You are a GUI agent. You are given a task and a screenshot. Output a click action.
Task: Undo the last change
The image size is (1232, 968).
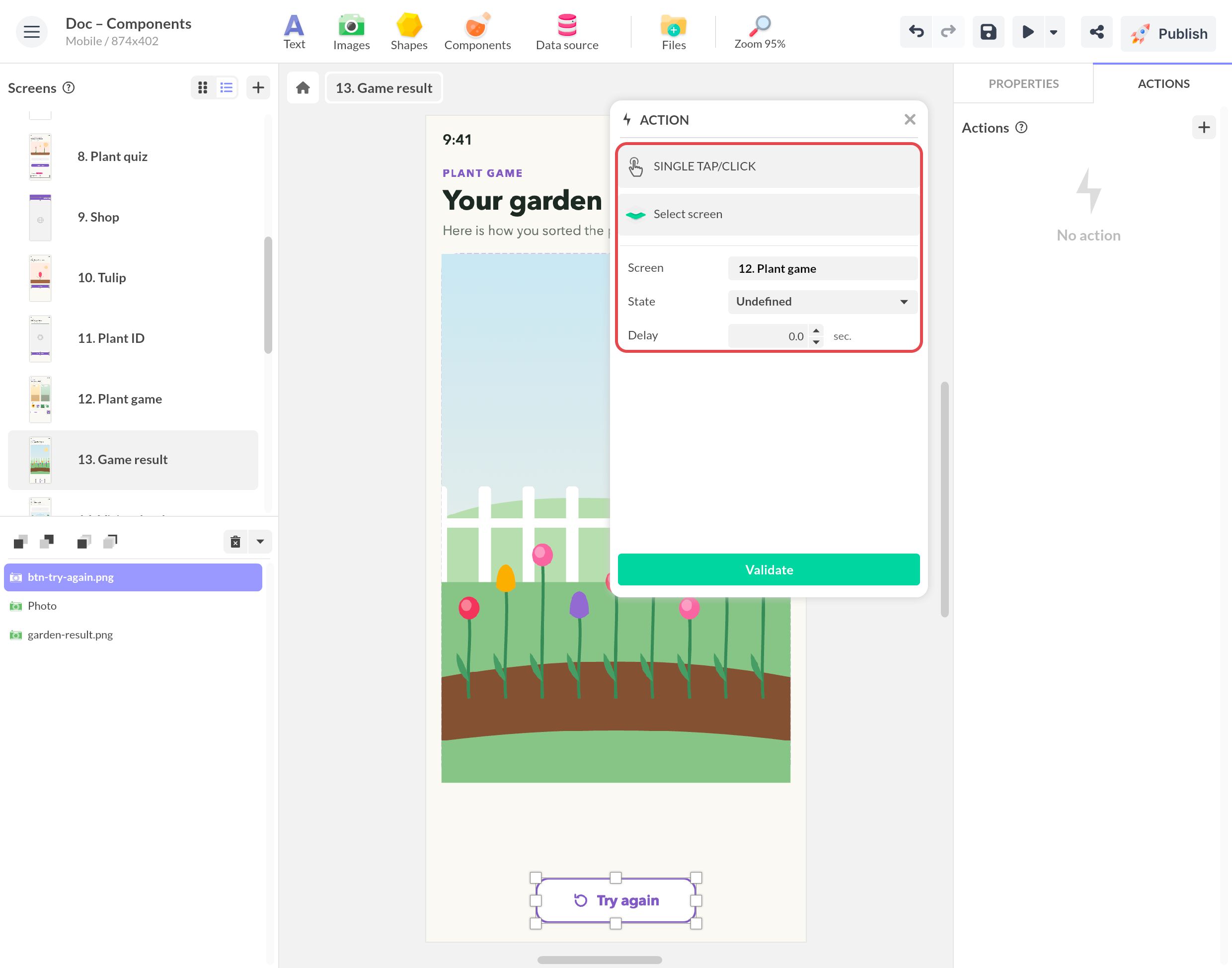(x=916, y=32)
